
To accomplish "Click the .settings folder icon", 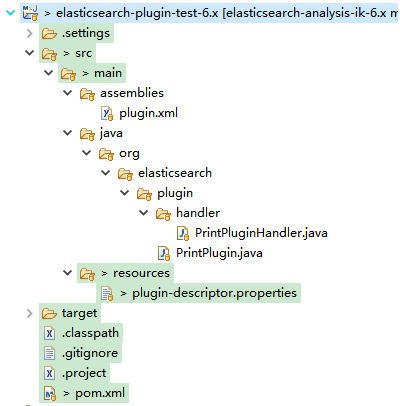I will (x=49, y=33).
